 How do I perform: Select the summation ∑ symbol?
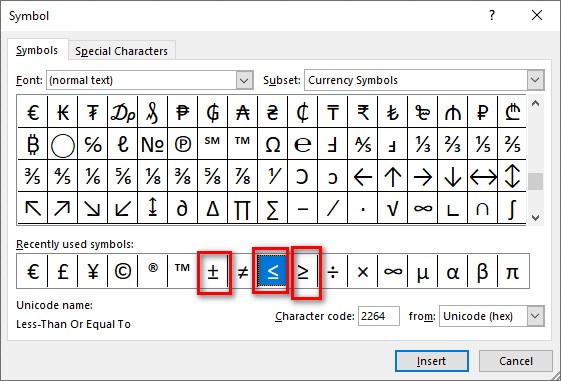point(273,207)
